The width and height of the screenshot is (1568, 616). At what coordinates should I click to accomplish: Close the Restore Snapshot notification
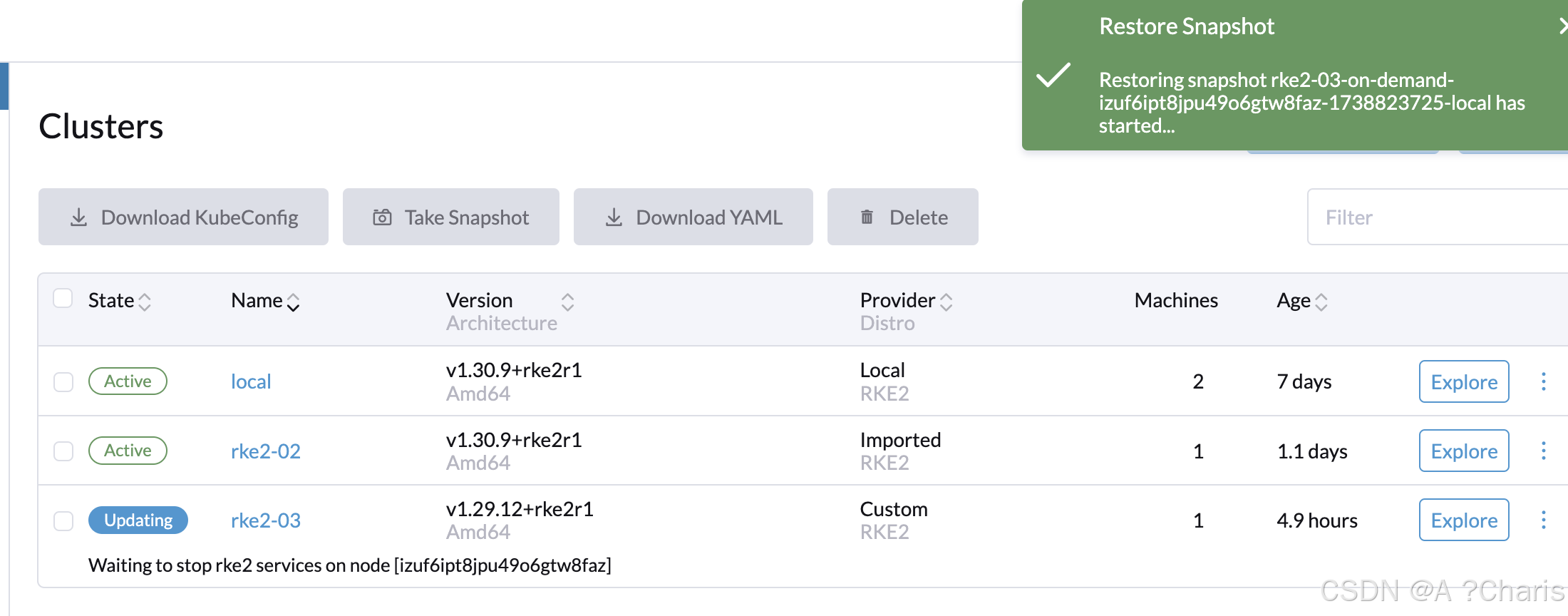1562,26
